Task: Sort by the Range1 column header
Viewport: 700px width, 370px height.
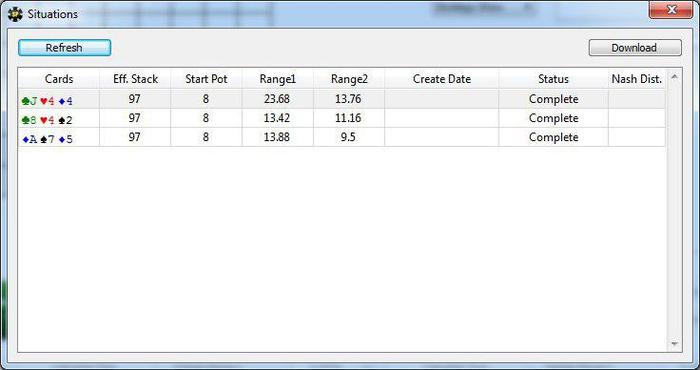Action: pyautogui.click(x=278, y=79)
